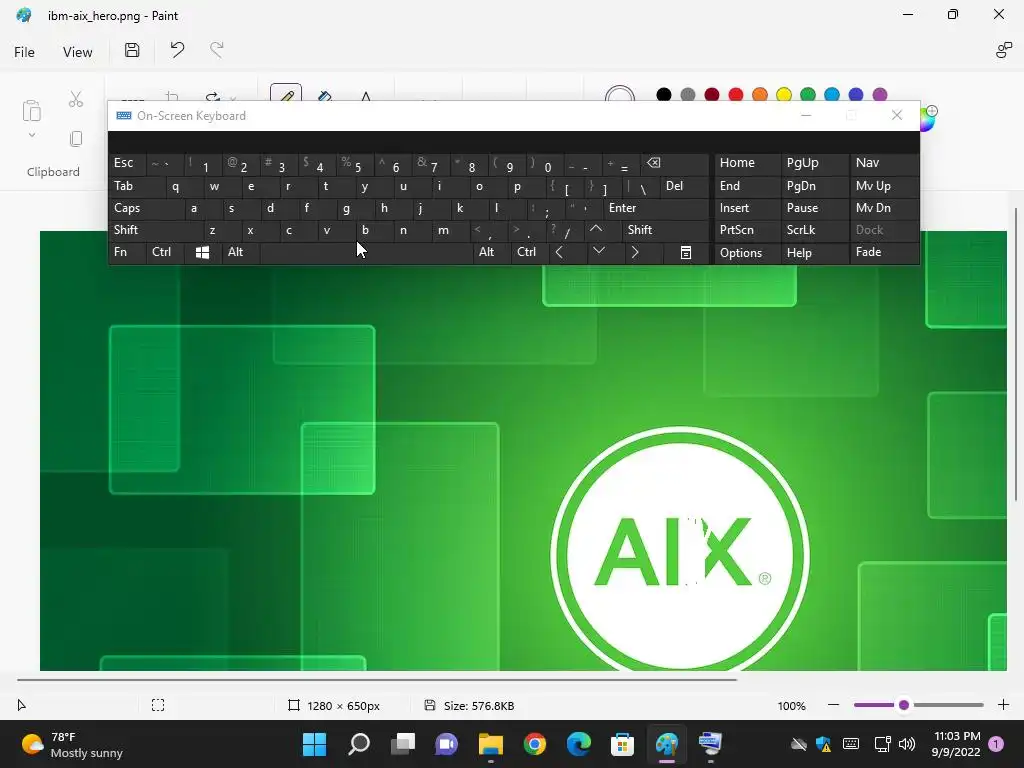Open the View menu

[x=77, y=52]
